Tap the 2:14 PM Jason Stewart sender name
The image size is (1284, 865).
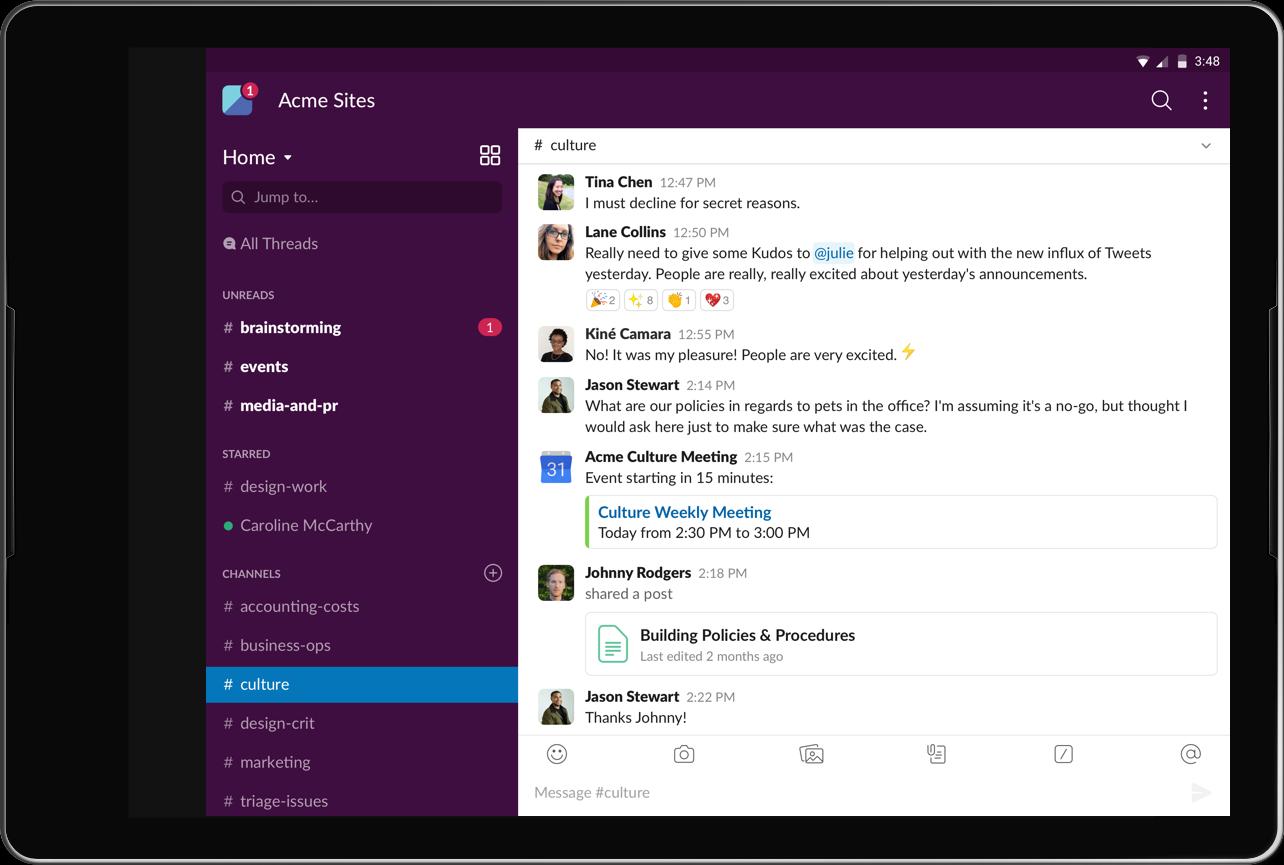pyautogui.click(x=632, y=385)
